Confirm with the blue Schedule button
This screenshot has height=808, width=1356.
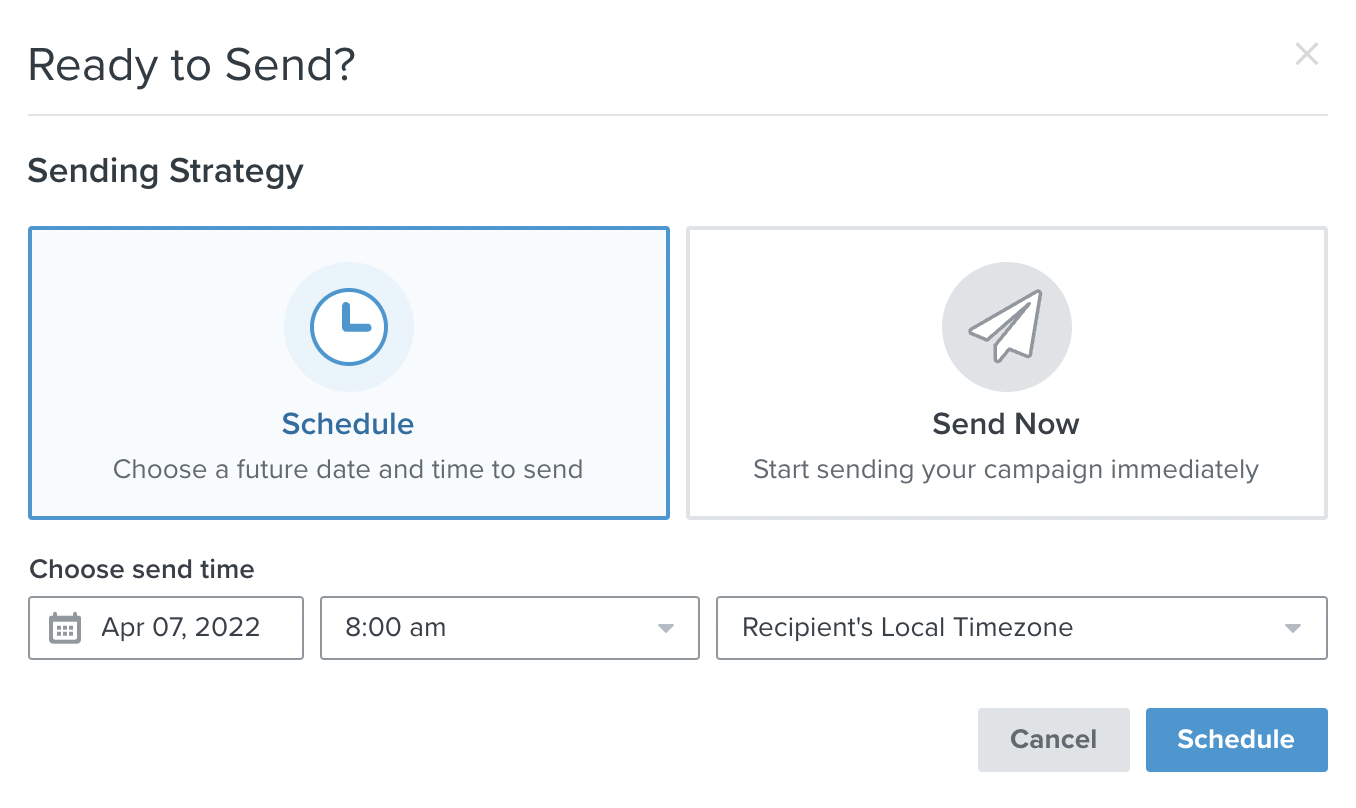(x=1236, y=740)
